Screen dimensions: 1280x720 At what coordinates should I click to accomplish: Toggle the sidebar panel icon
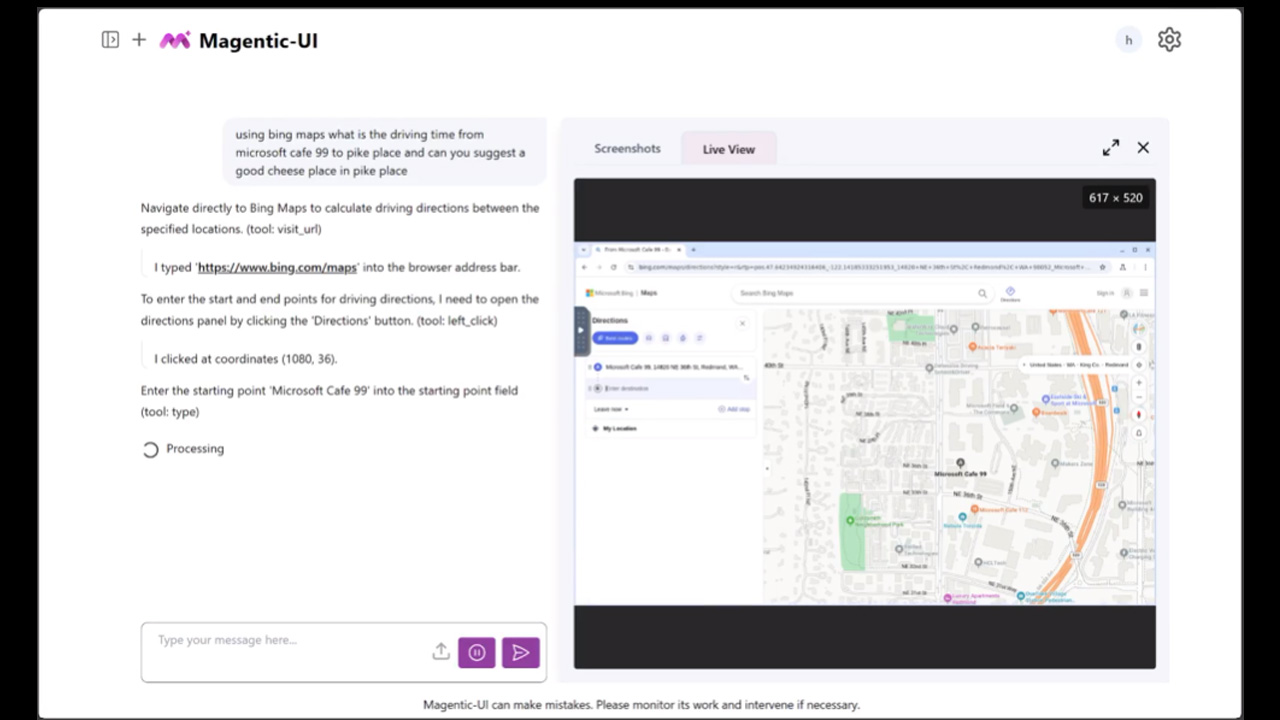110,40
